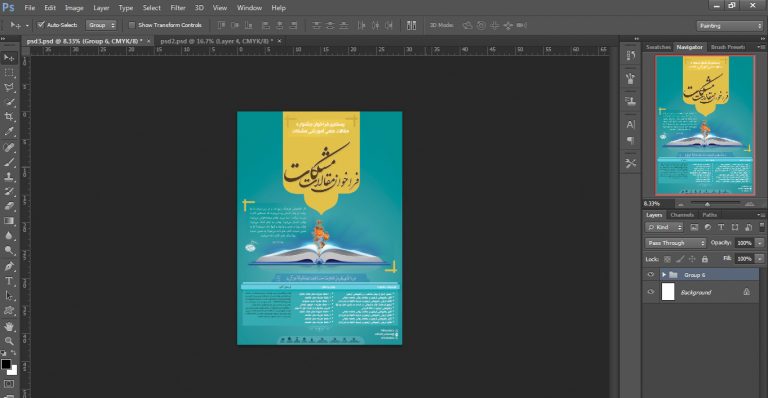This screenshot has height=398, width=768.
Task: Click the Auto-Align Layers icon
Action: pos(411,25)
